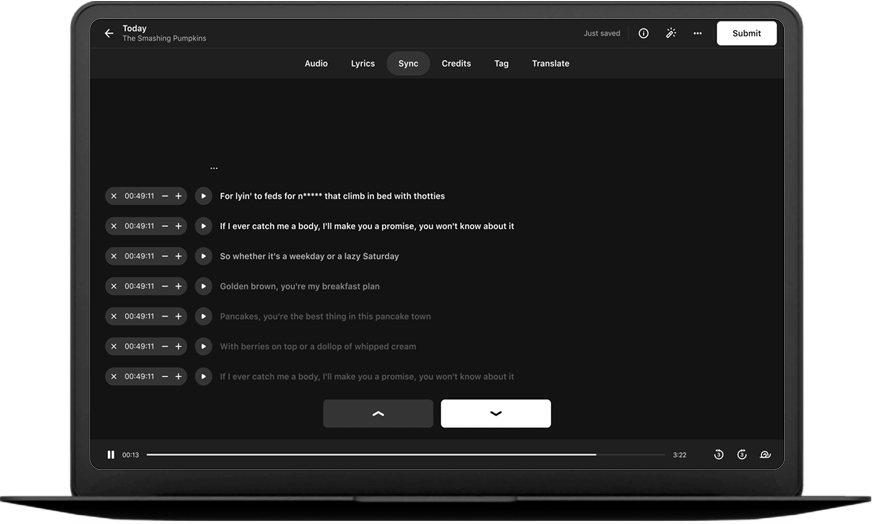The height and width of the screenshot is (524, 872).
Task: Toggle slow playback speed snail icon
Action: [x=765, y=454]
